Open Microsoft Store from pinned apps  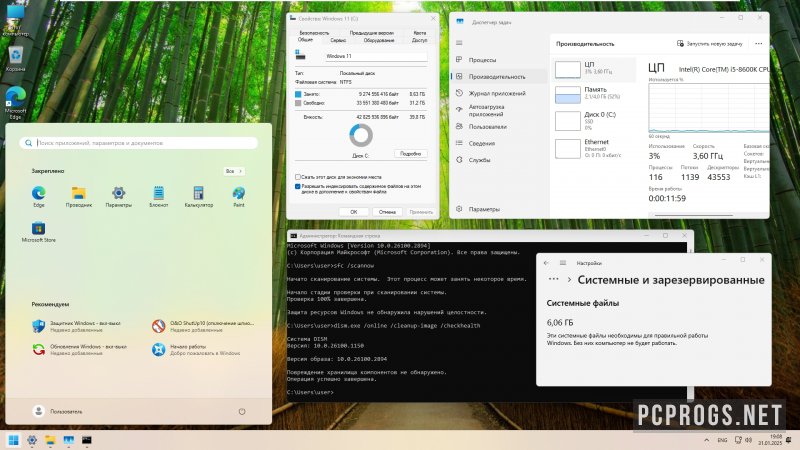coord(39,232)
